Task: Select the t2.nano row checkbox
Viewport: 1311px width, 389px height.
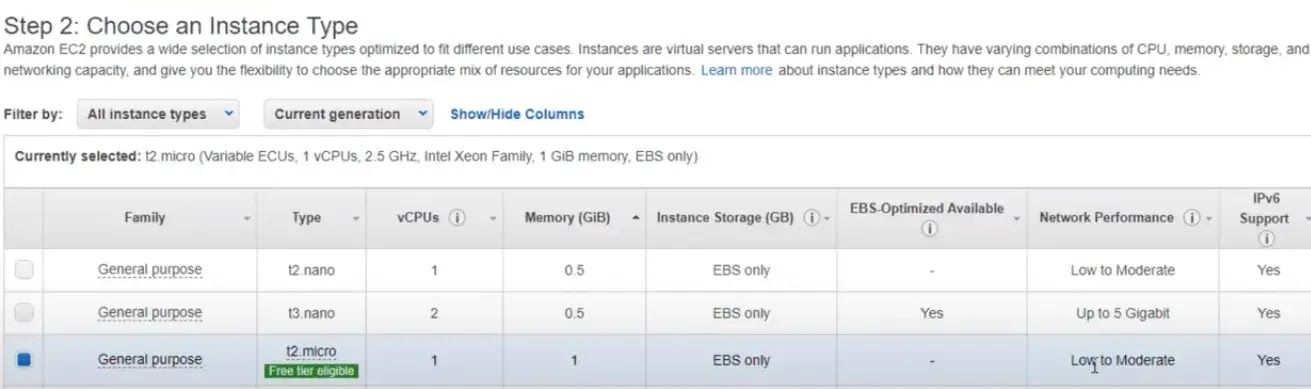Action: click(x=24, y=270)
